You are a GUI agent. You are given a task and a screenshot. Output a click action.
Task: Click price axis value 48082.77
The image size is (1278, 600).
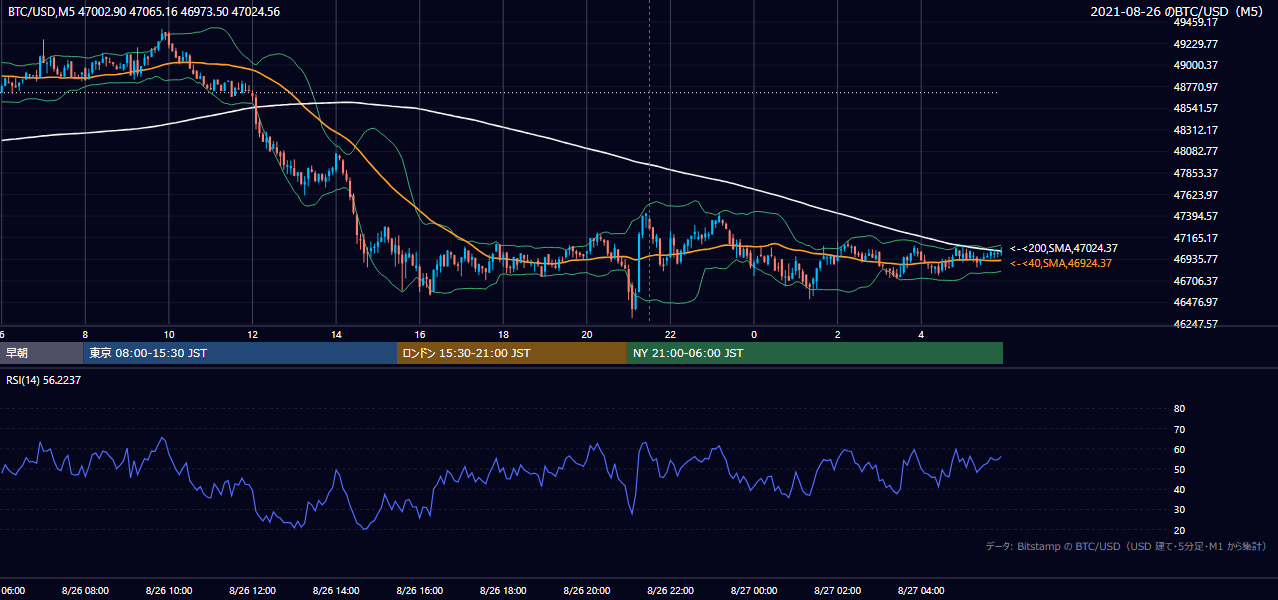click(1195, 151)
